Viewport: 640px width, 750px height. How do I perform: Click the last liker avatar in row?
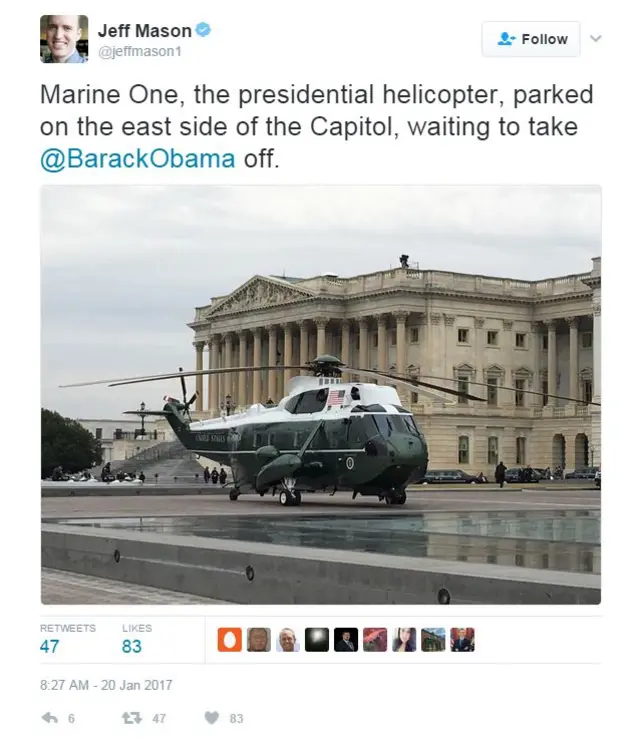463,640
